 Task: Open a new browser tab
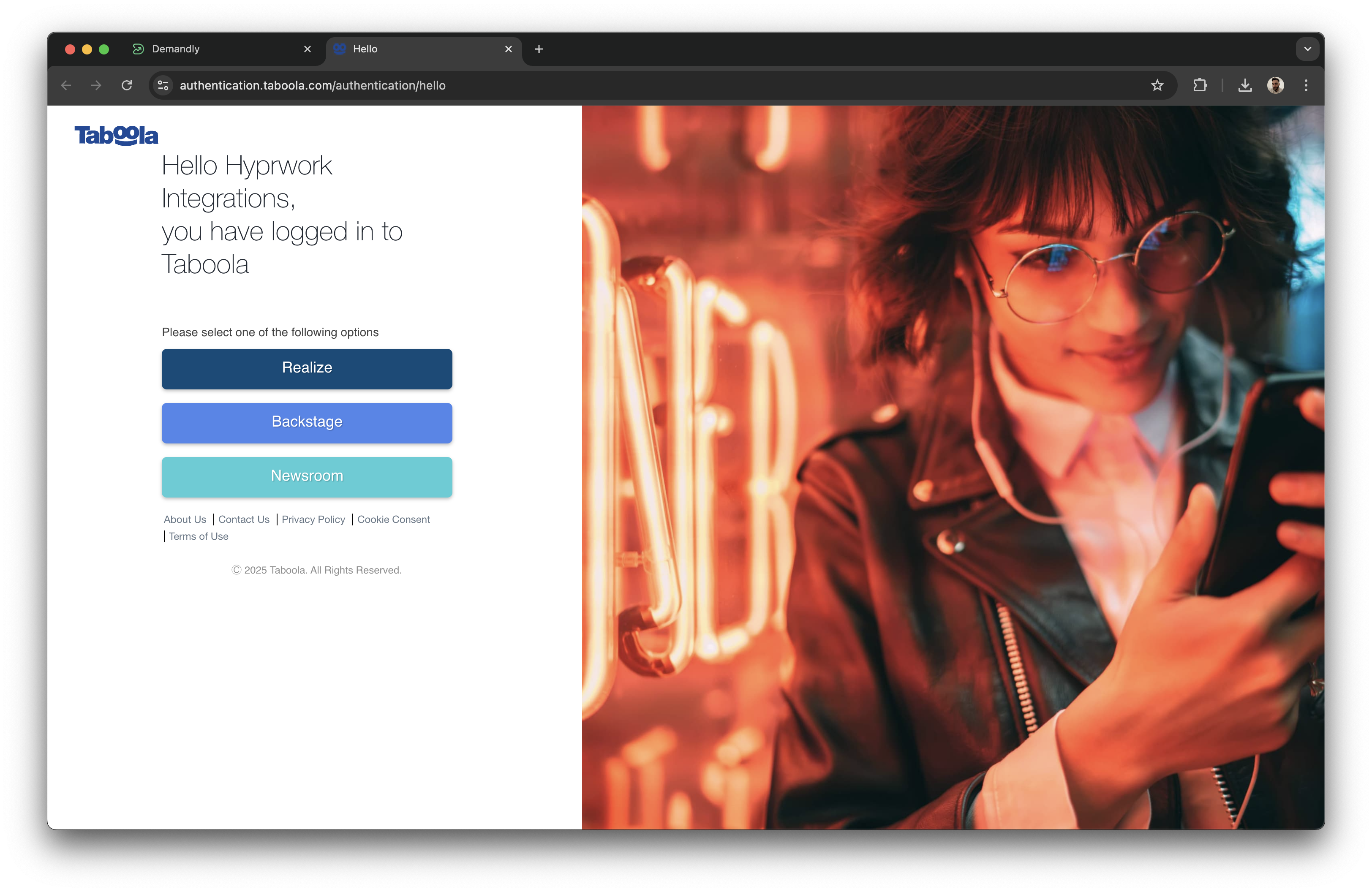(x=539, y=49)
